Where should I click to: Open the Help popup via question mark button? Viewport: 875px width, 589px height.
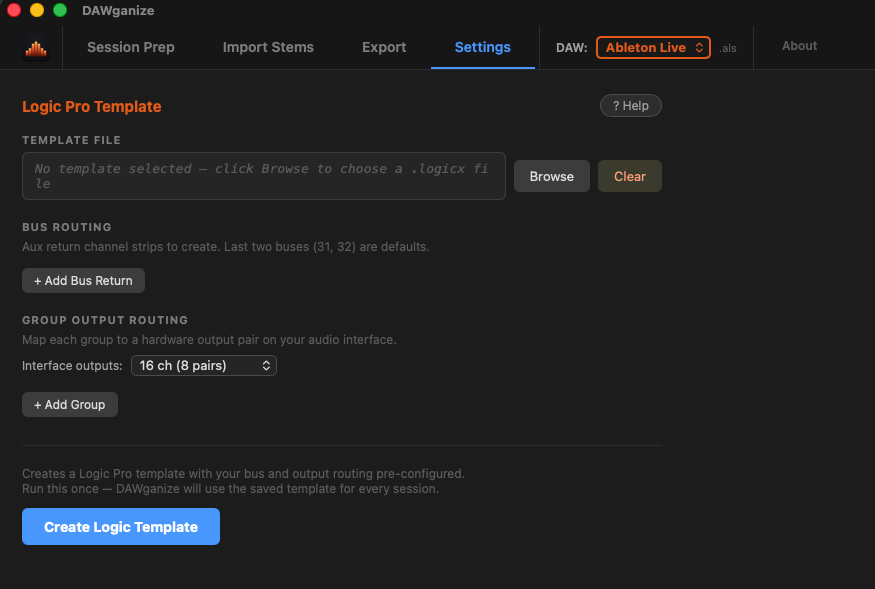(630, 105)
